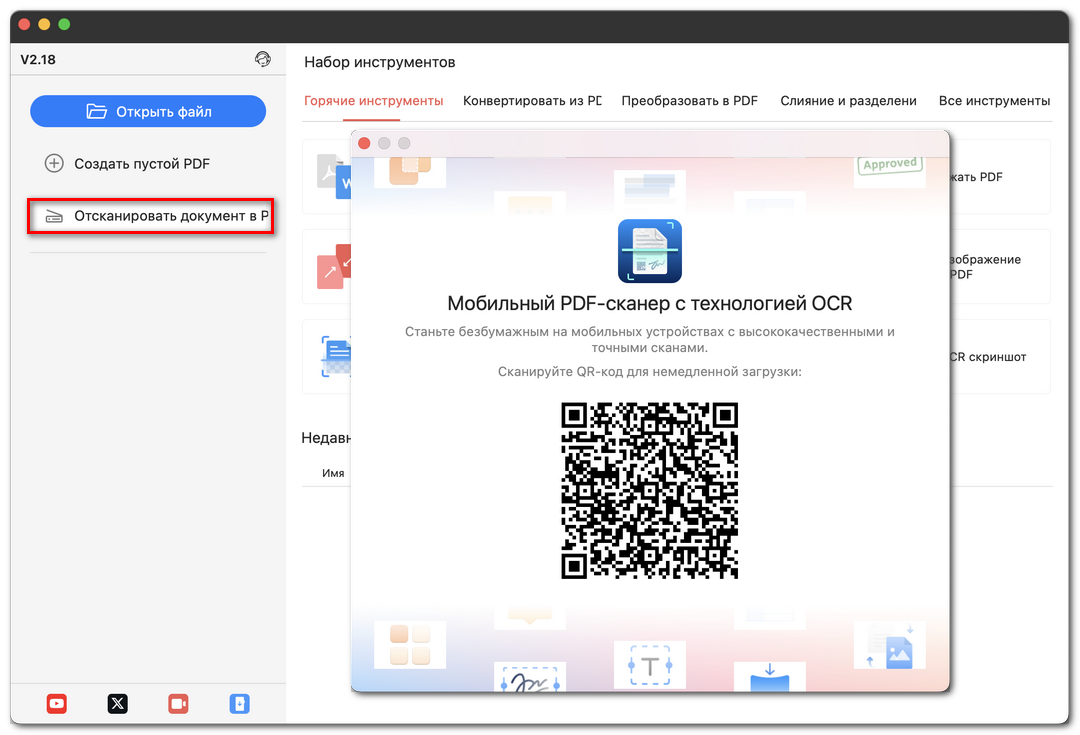Click the Открыть файл button

(x=148, y=111)
